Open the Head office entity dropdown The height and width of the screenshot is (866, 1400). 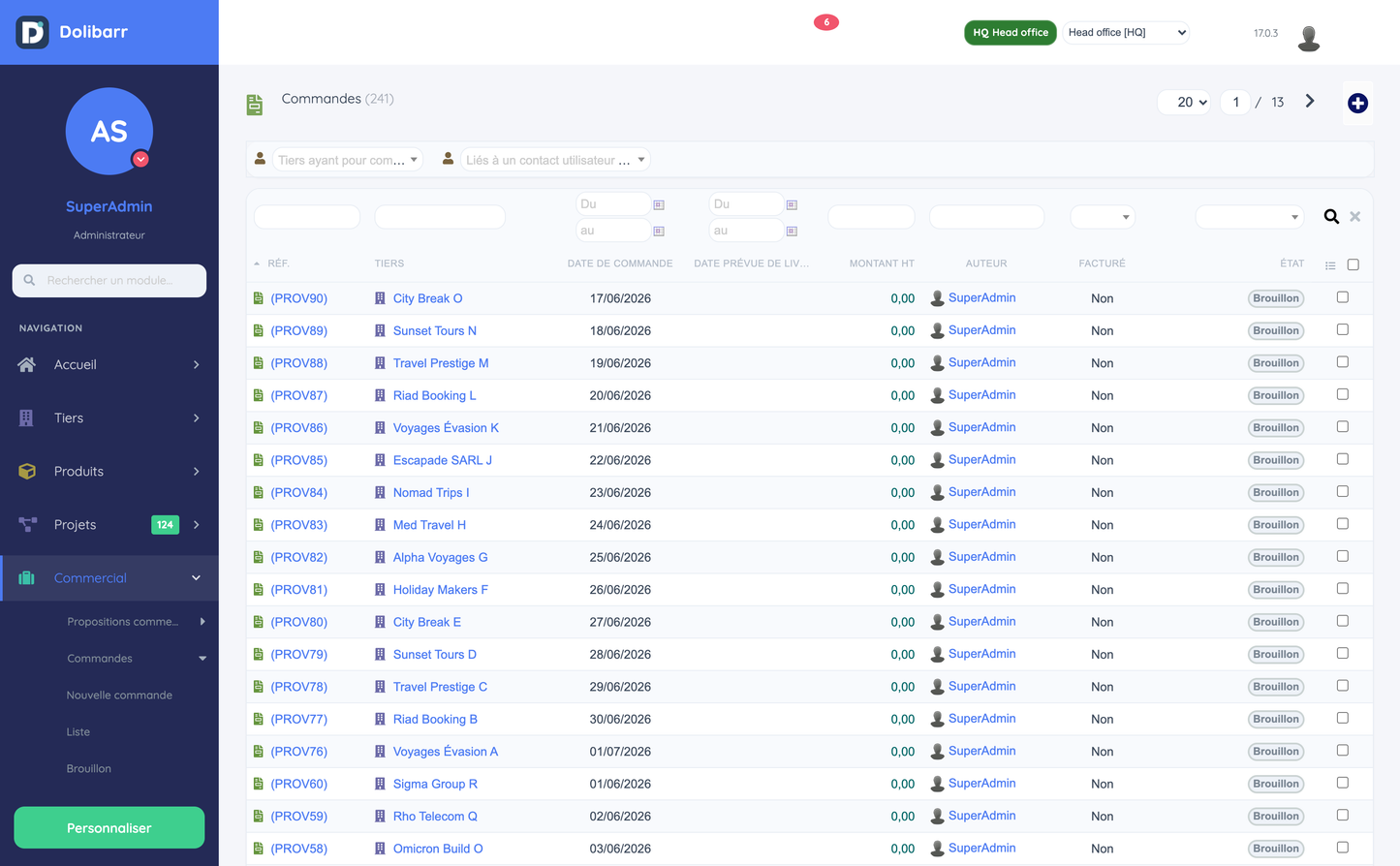(1126, 33)
